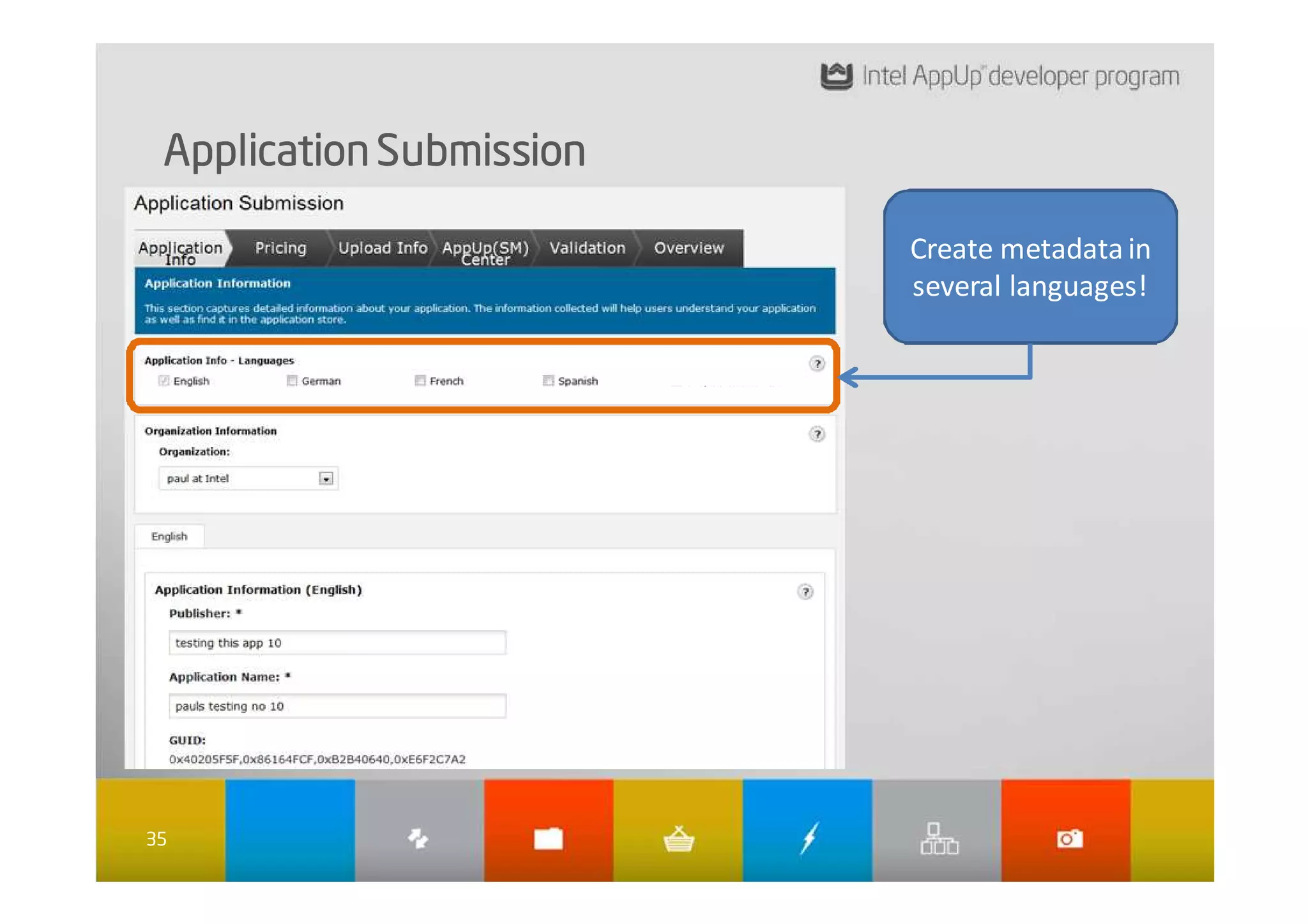Click the Application Information blue header title
The width and height of the screenshot is (1308, 924).
point(218,284)
